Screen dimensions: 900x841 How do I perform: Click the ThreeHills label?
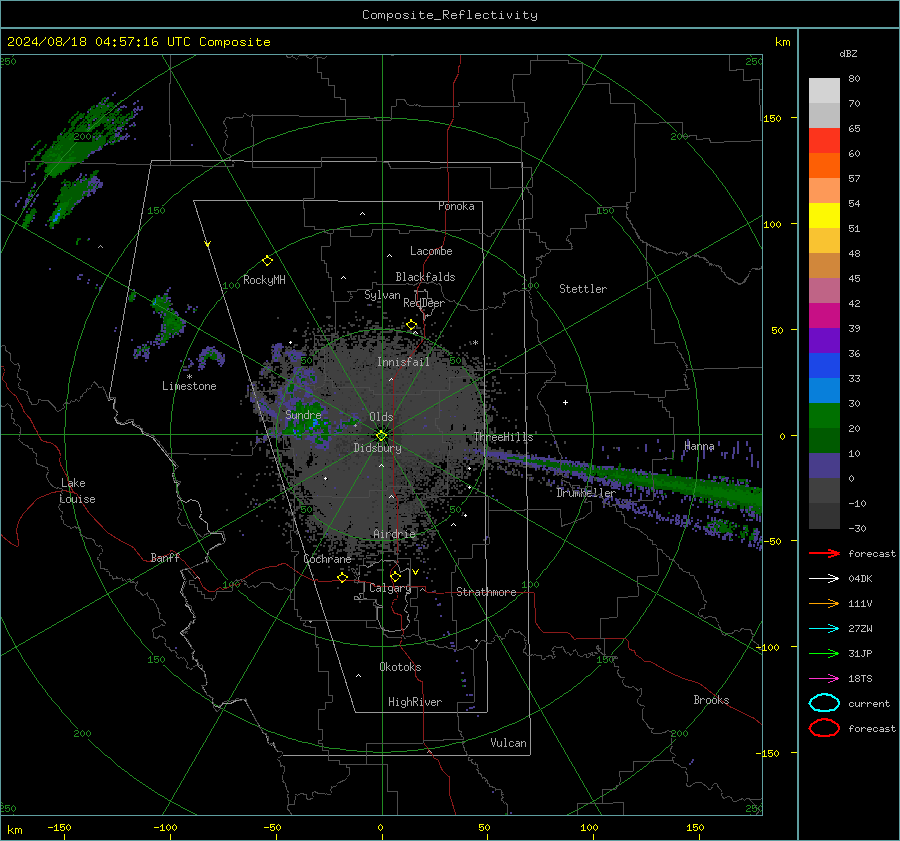[503, 437]
